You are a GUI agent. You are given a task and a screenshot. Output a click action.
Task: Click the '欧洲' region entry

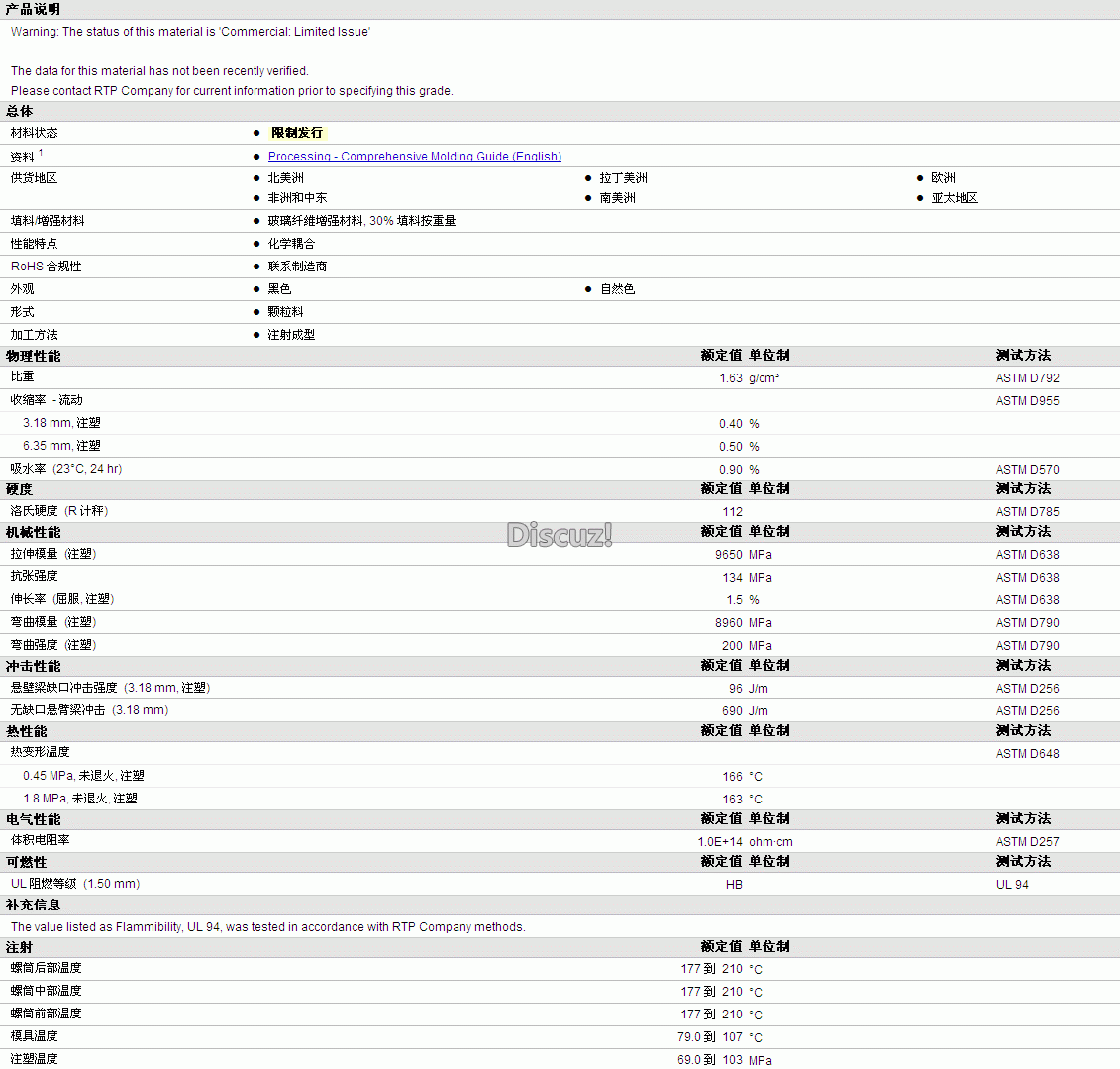[x=943, y=178]
